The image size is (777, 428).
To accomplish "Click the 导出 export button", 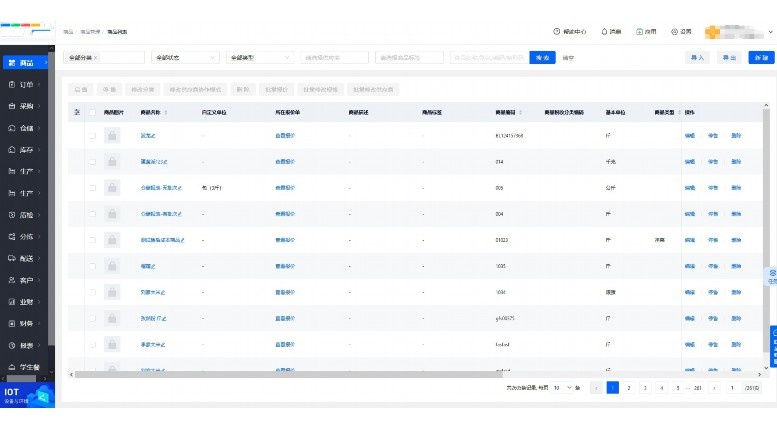I will (729, 57).
